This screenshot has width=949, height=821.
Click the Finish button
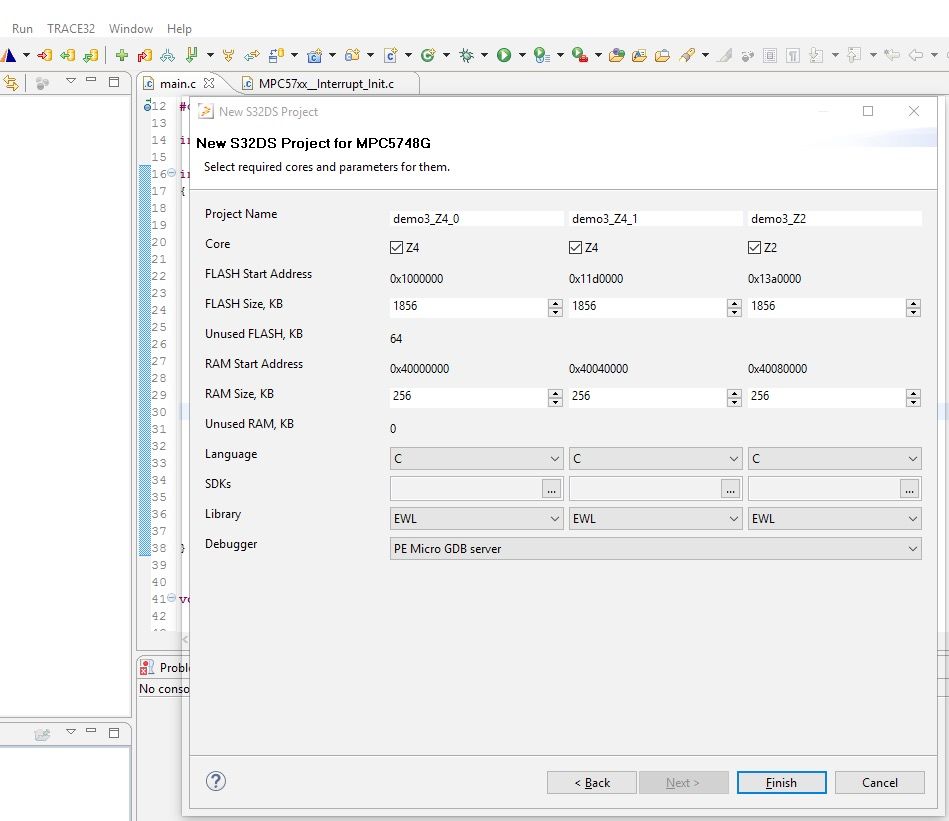click(x=781, y=782)
